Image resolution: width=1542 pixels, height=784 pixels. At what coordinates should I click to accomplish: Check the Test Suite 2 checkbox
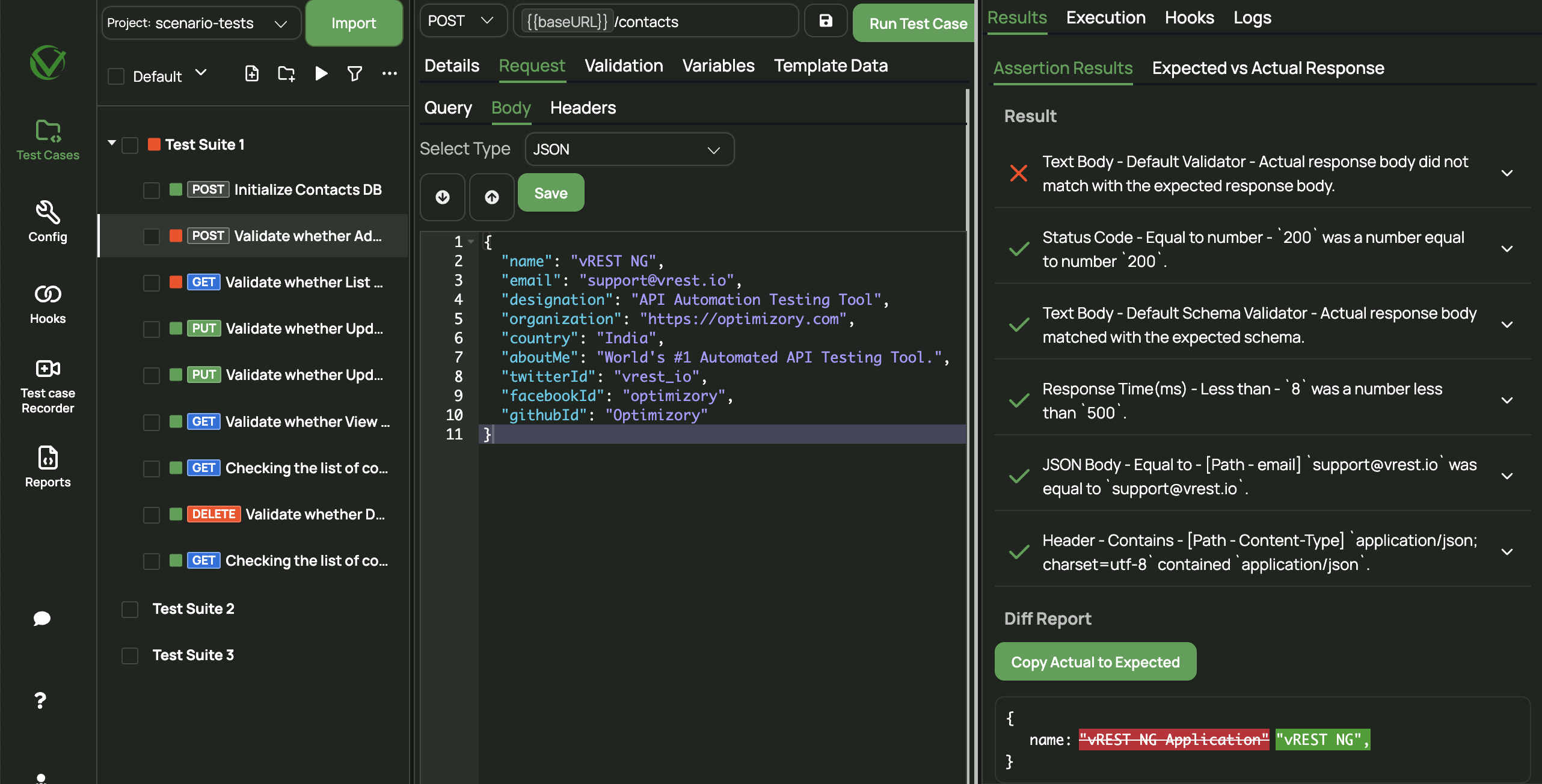[130, 609]
